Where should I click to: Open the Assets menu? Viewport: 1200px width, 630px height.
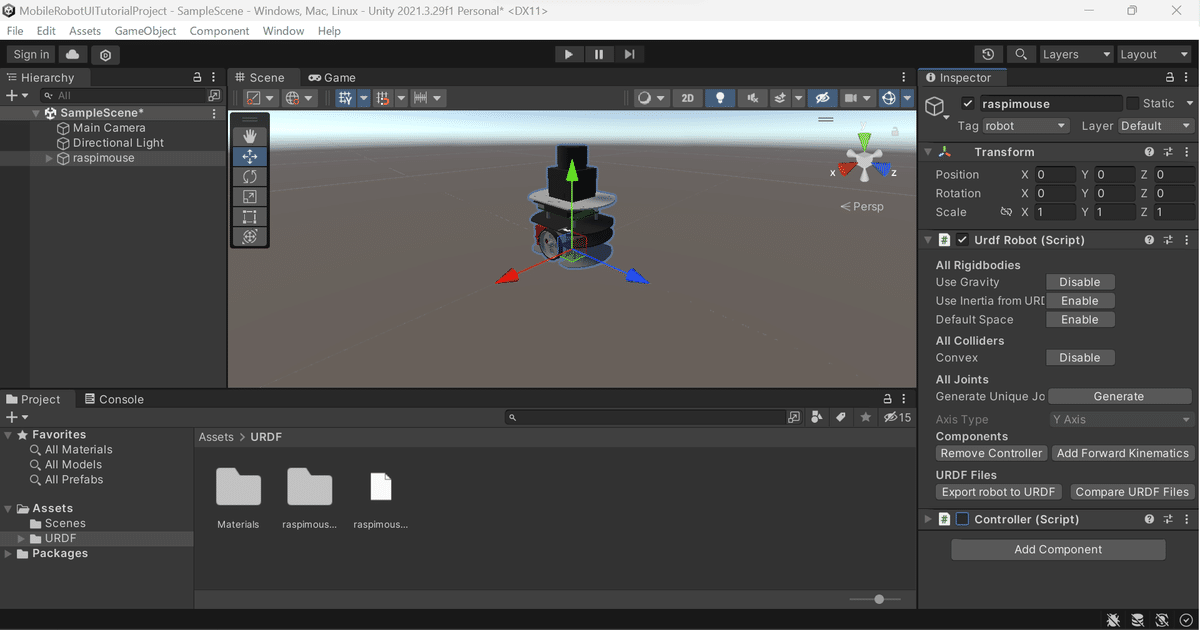(x=84, y=31)
